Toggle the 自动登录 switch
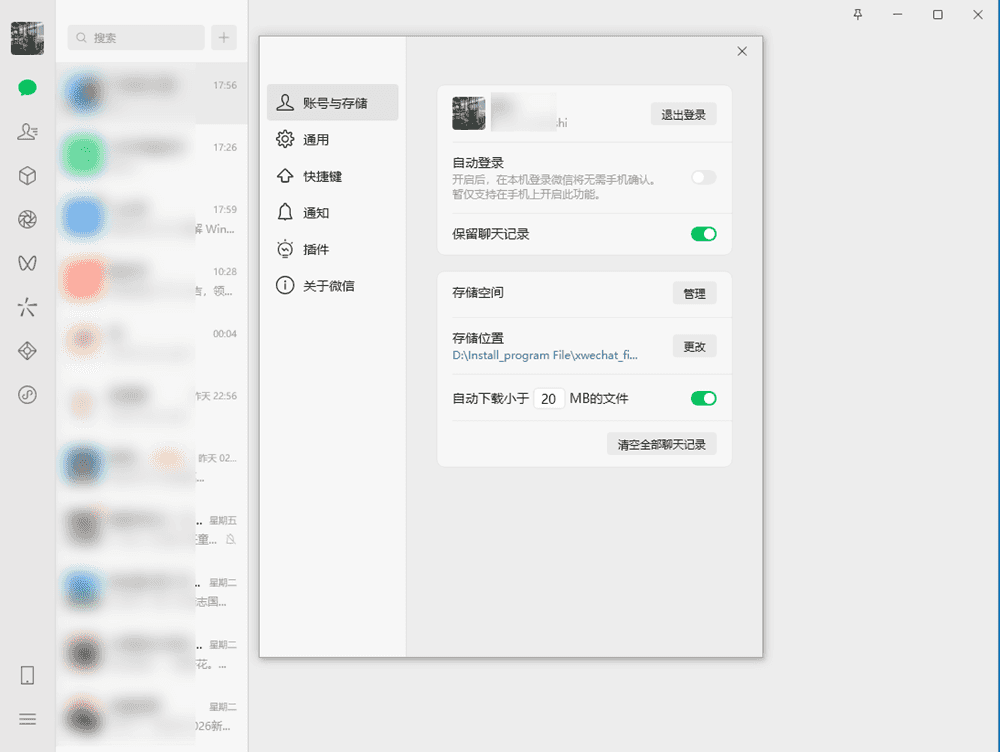1000x752 pixels. coord(703,177)
